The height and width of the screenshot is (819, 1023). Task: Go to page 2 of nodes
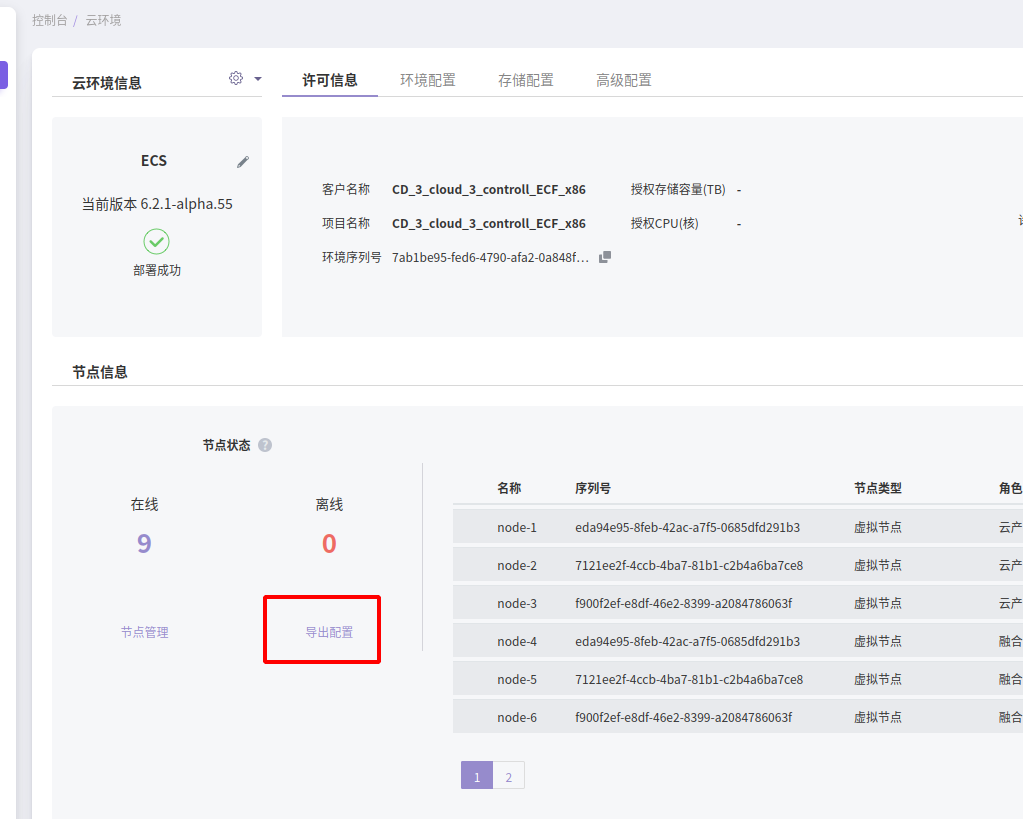(509, 776)
